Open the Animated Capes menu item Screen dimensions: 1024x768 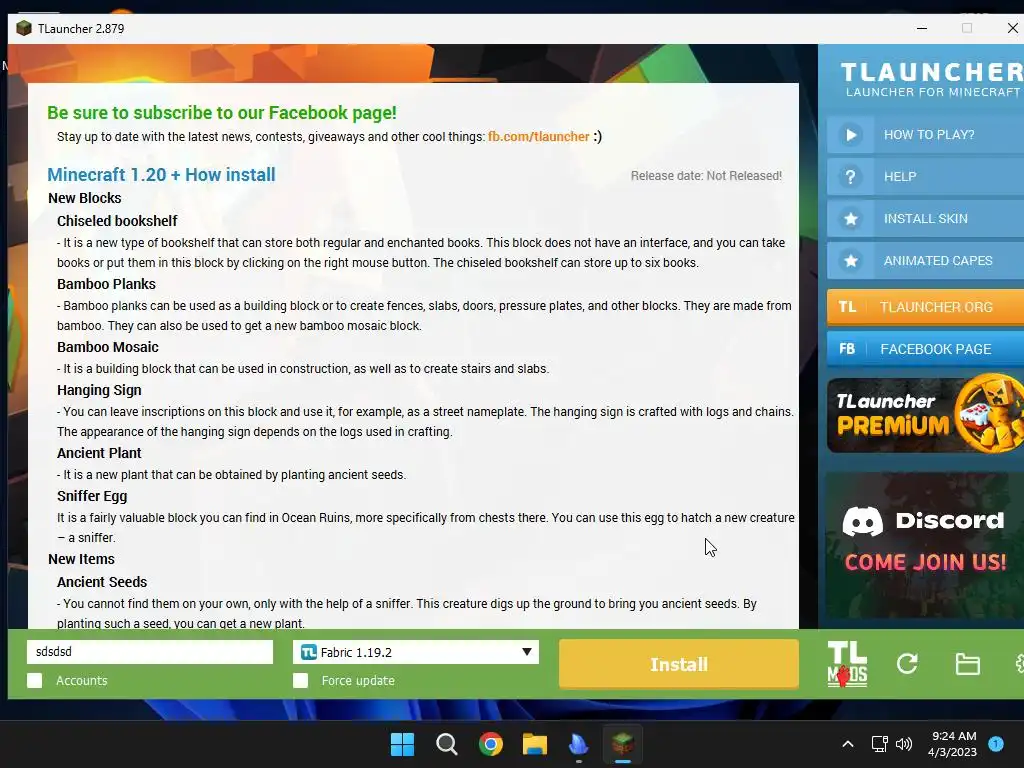(x=925, y=261)
